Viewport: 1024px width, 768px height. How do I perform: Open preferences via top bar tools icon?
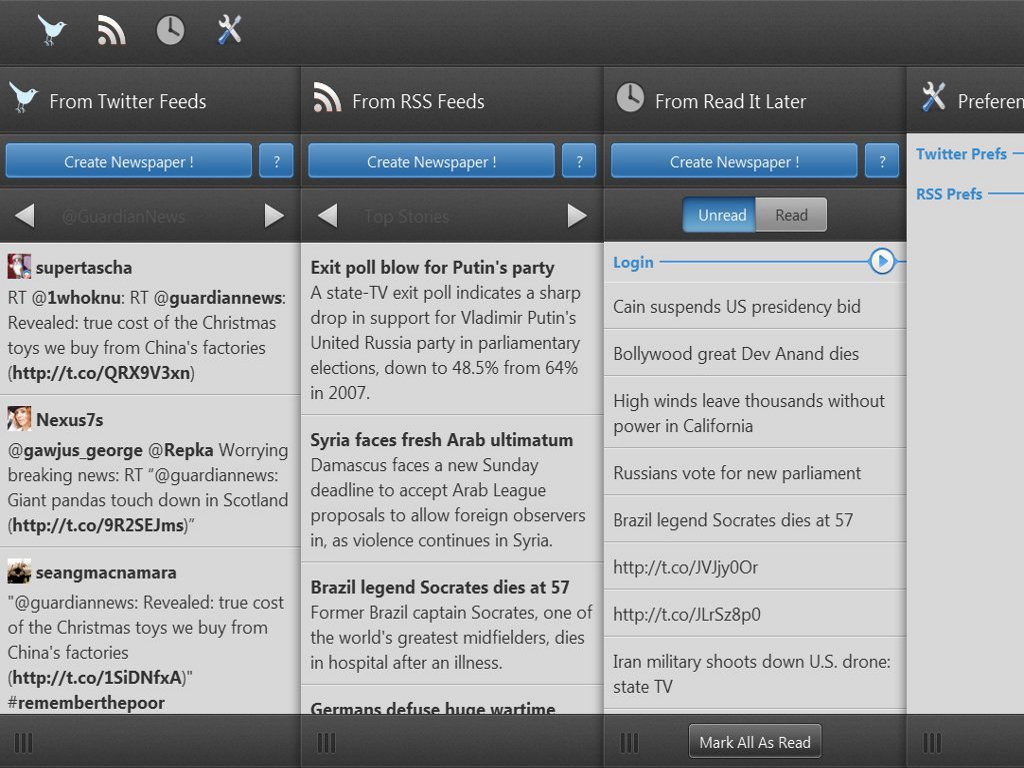click(230, 30)
